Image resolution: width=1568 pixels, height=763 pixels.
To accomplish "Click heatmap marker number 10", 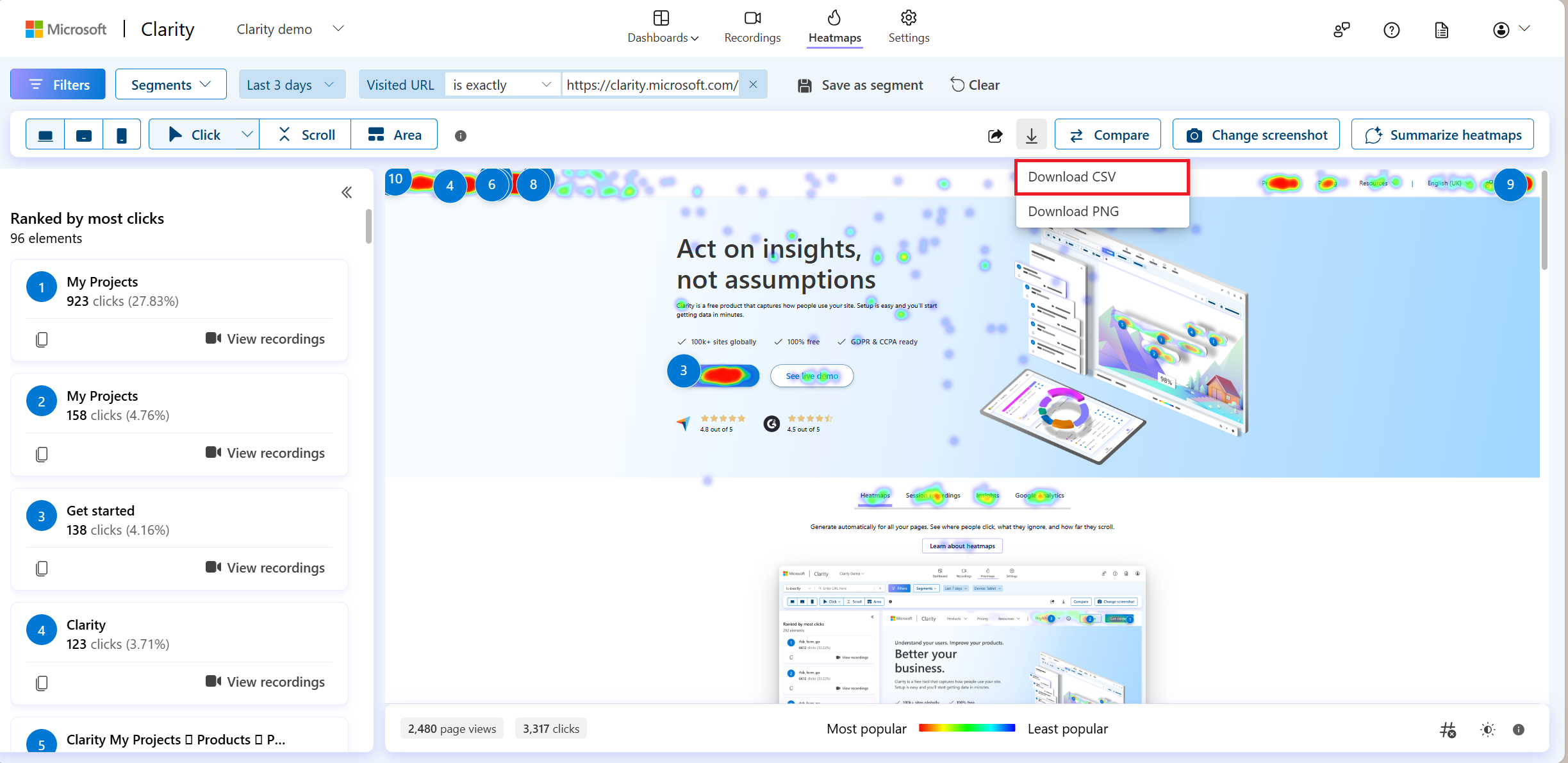I will click(x=396, y=180).
